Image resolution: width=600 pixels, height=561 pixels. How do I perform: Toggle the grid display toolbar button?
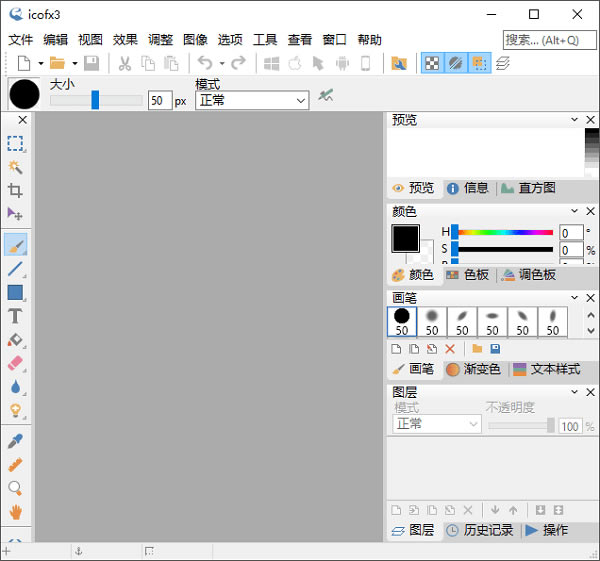(x=479, y=63)
